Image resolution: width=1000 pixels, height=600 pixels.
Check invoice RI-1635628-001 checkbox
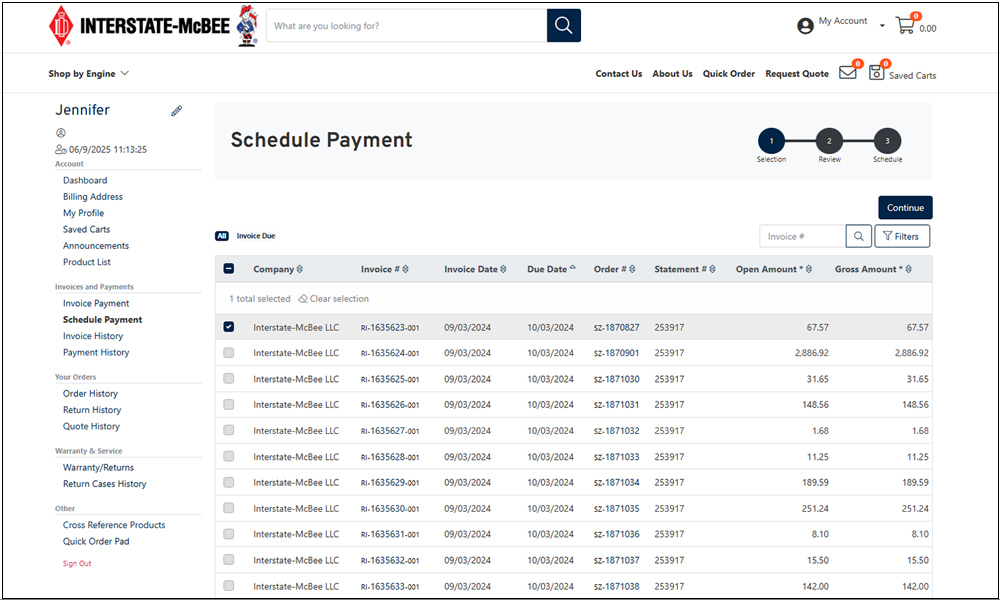tap(229, 456)
